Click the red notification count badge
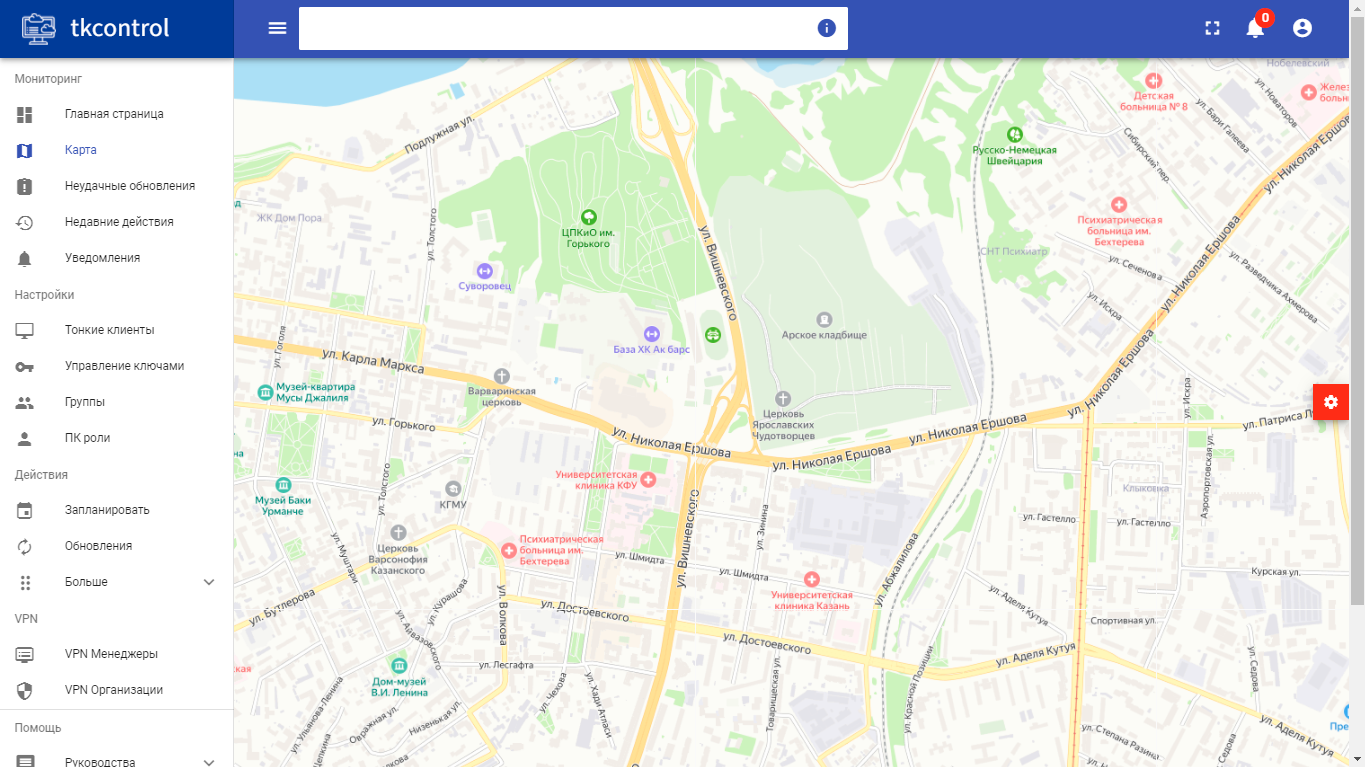Viewport: 1365px width, 767px height. (1265, 17)
